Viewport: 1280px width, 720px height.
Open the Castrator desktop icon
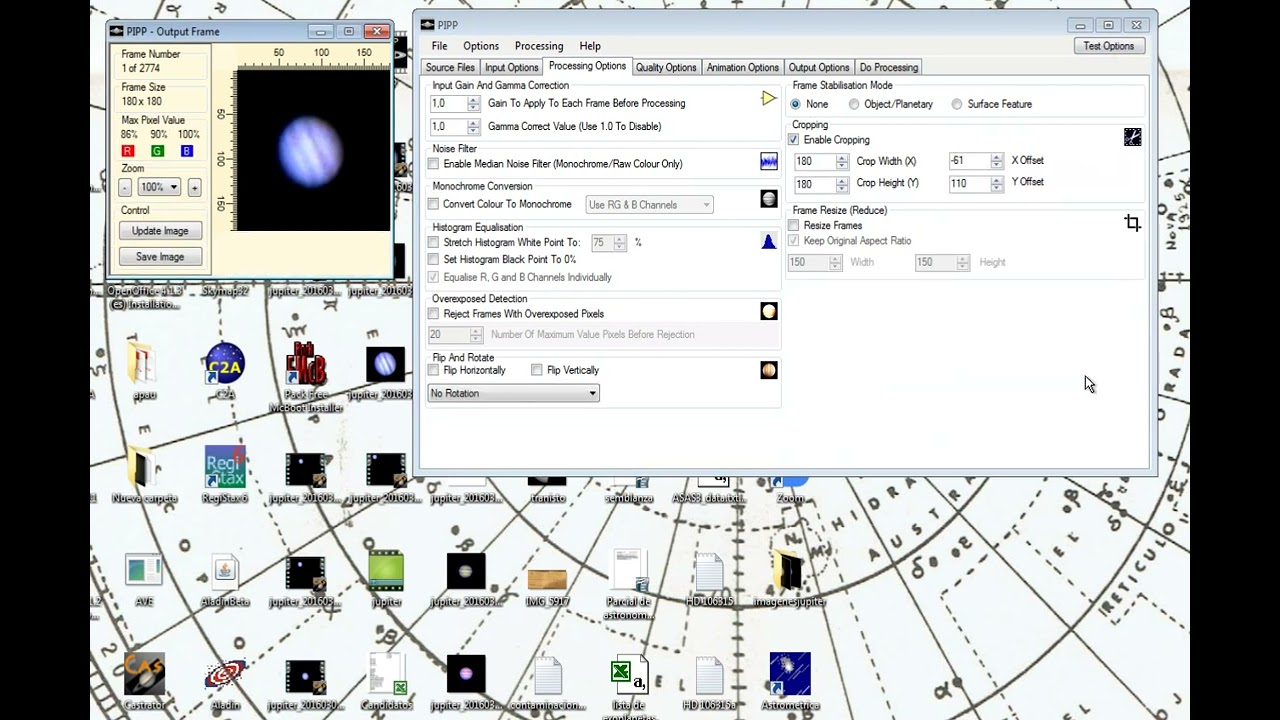144,682
